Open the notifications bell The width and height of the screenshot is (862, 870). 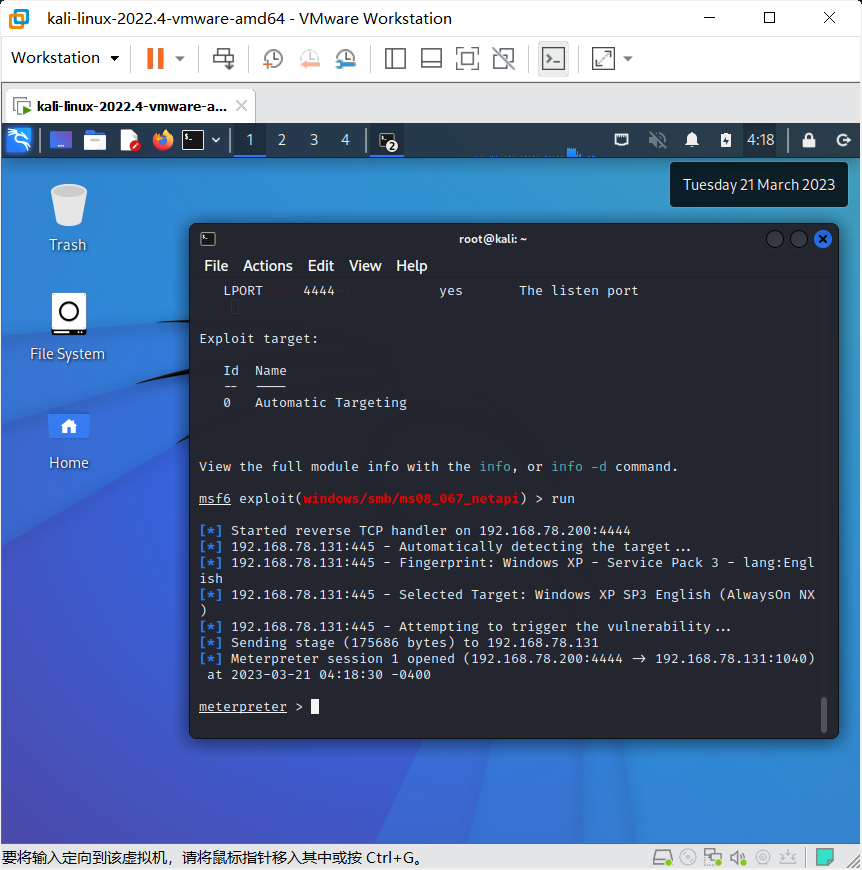click(692, 140)
